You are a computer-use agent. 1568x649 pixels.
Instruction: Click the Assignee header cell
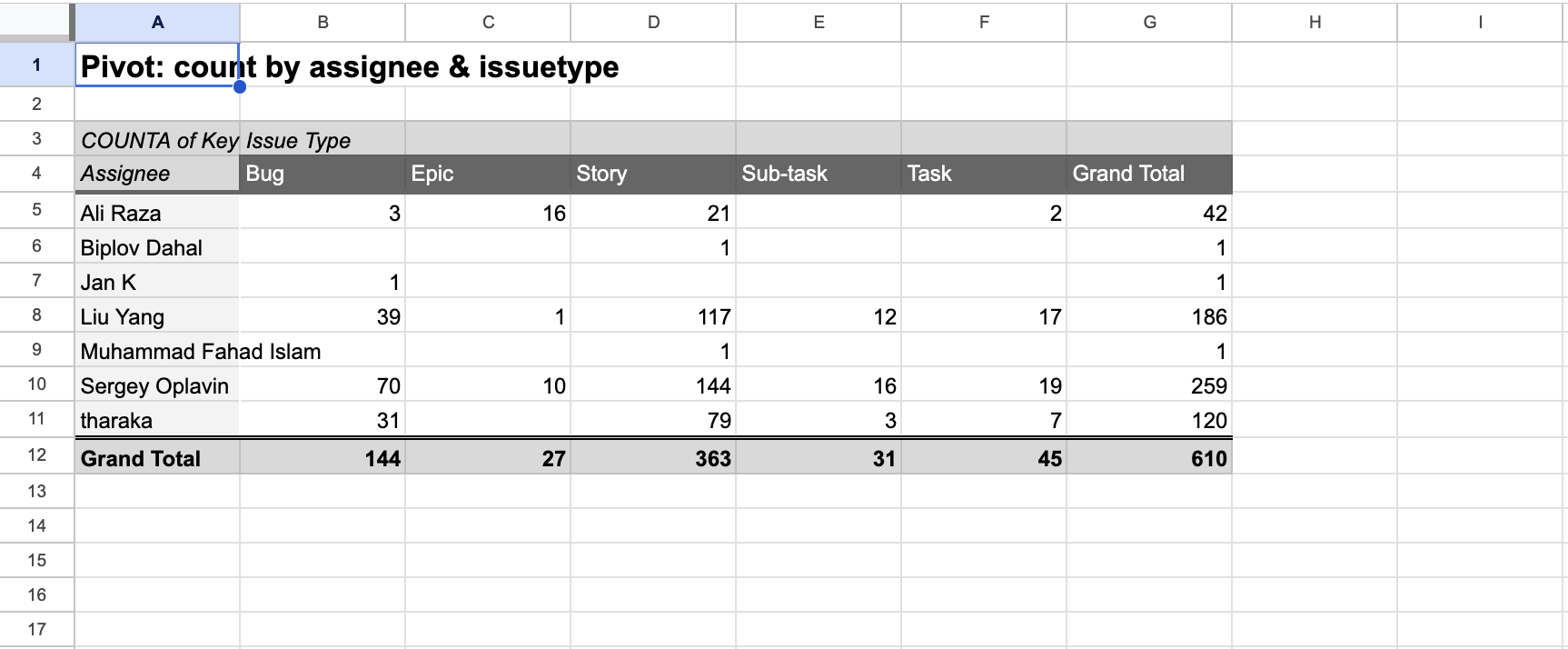click(156, 174)
